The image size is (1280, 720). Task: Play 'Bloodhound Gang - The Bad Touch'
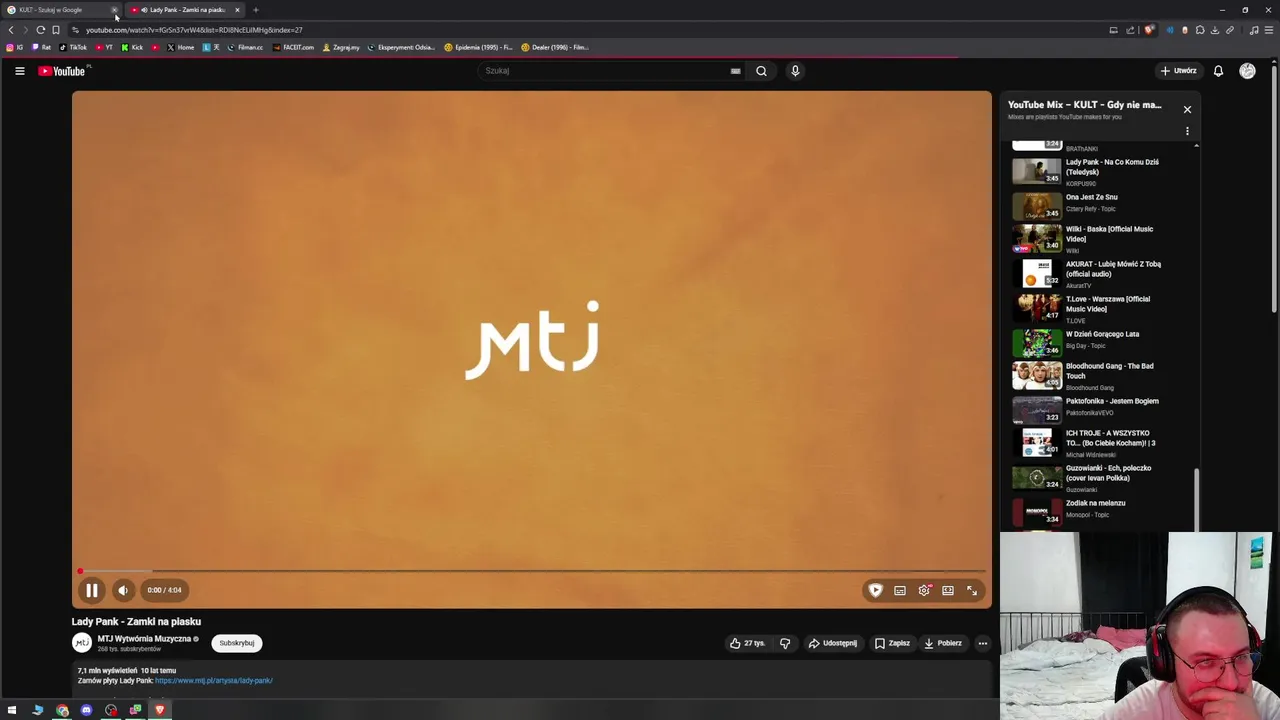[1100, 376]
